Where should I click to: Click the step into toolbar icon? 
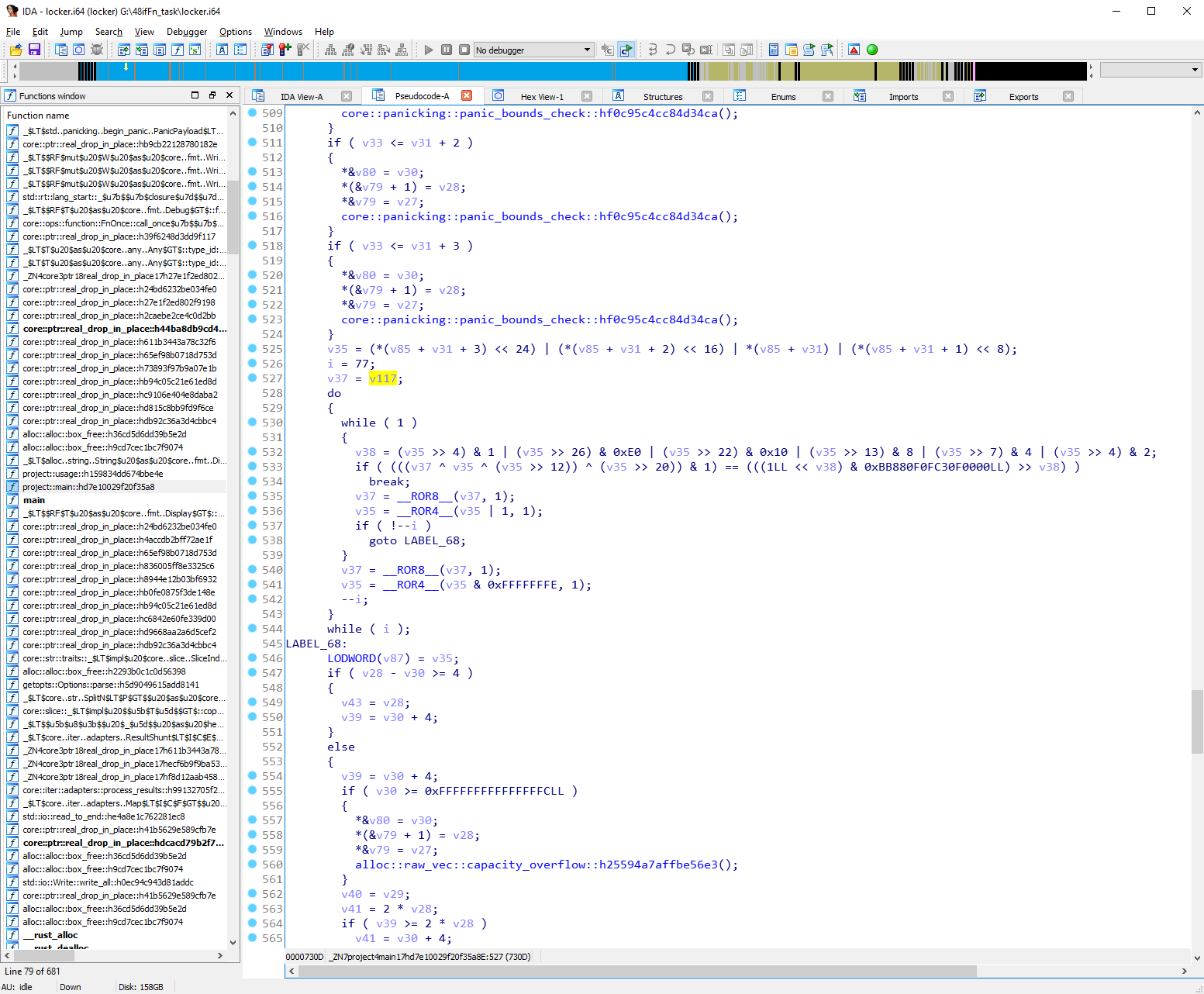[653, 50]
